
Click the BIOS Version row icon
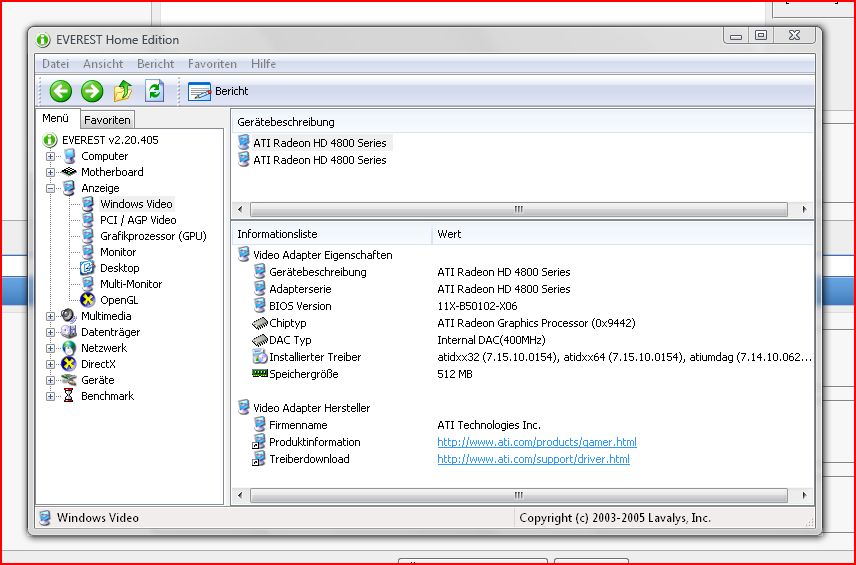coord(260,306)
